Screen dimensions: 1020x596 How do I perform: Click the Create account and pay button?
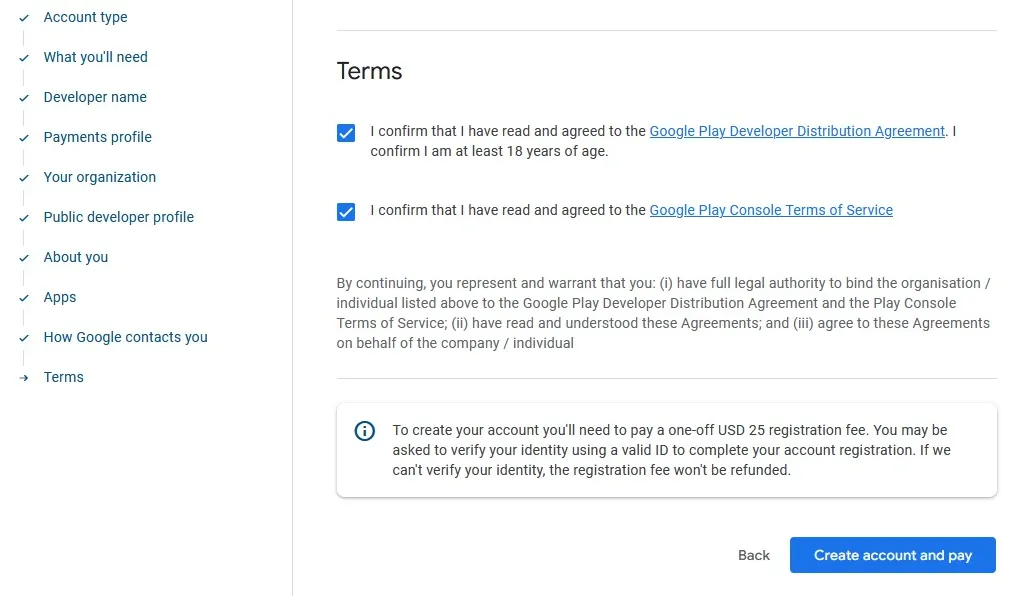892,555
